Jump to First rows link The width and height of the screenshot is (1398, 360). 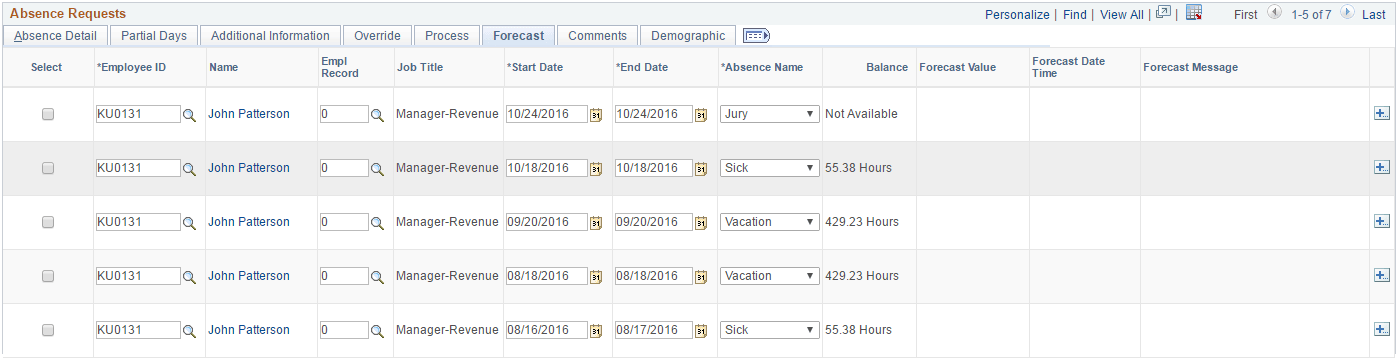point(1246,15)
